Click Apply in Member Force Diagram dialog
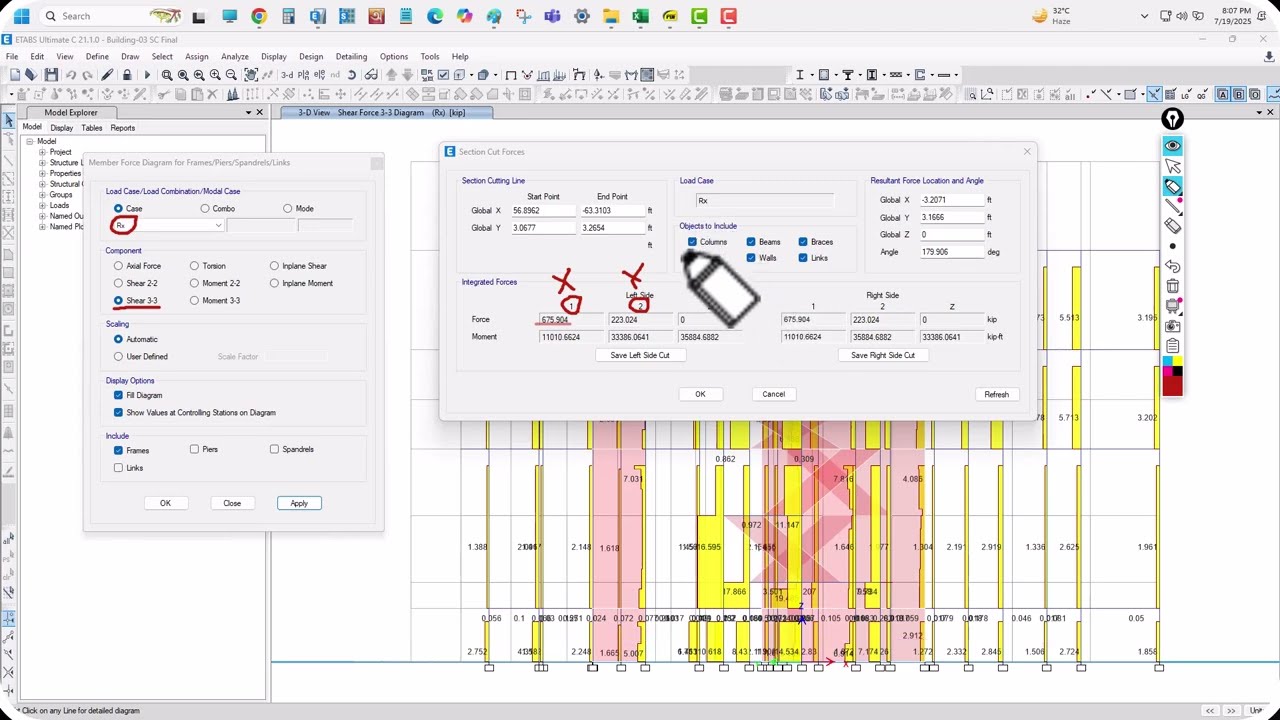 click(x=299, y=503)
